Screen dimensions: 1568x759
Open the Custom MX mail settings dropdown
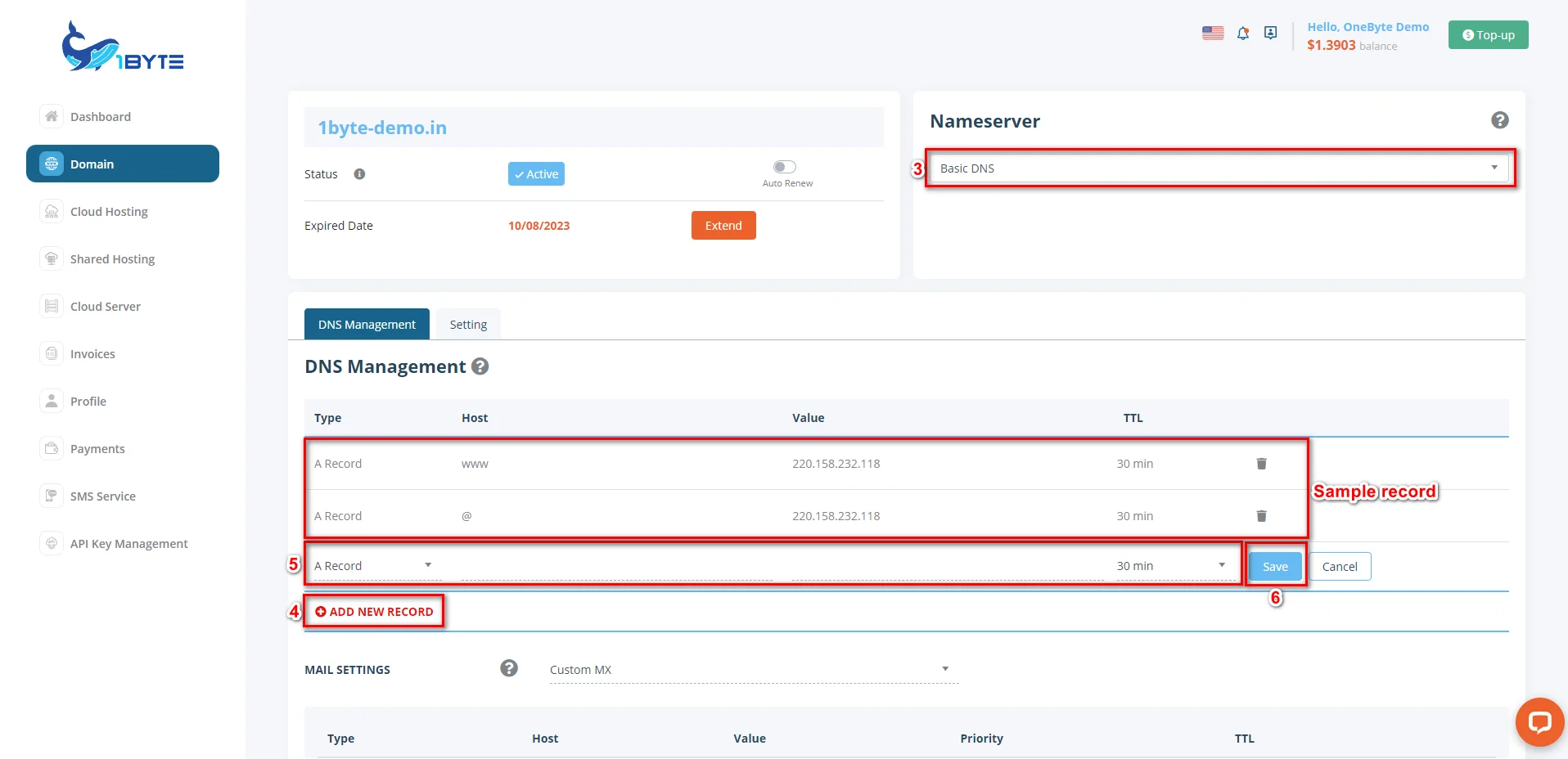pyautogui.click(x=750, y=669)
